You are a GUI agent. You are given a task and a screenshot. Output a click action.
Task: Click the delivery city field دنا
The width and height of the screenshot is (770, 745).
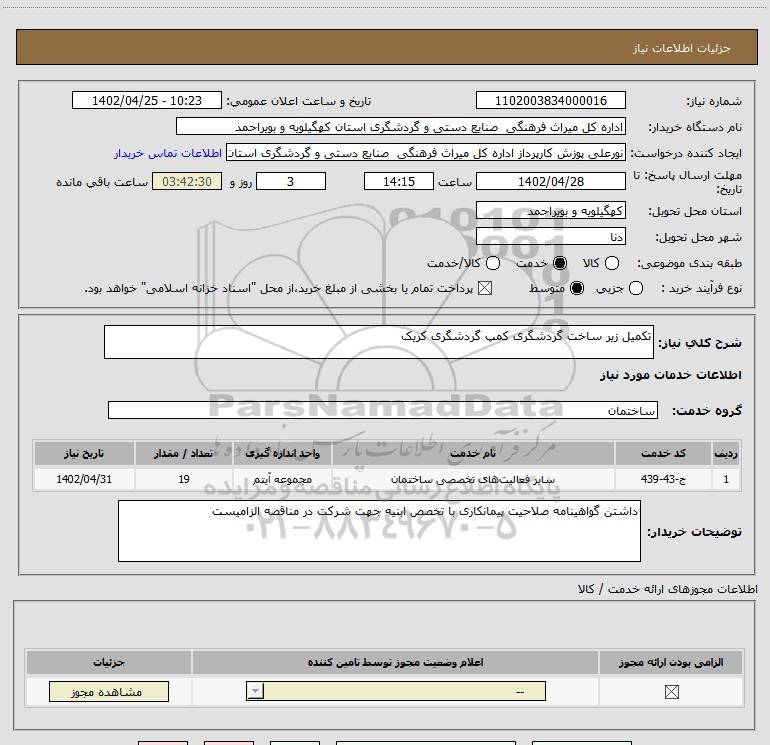[x=550, y=237]
